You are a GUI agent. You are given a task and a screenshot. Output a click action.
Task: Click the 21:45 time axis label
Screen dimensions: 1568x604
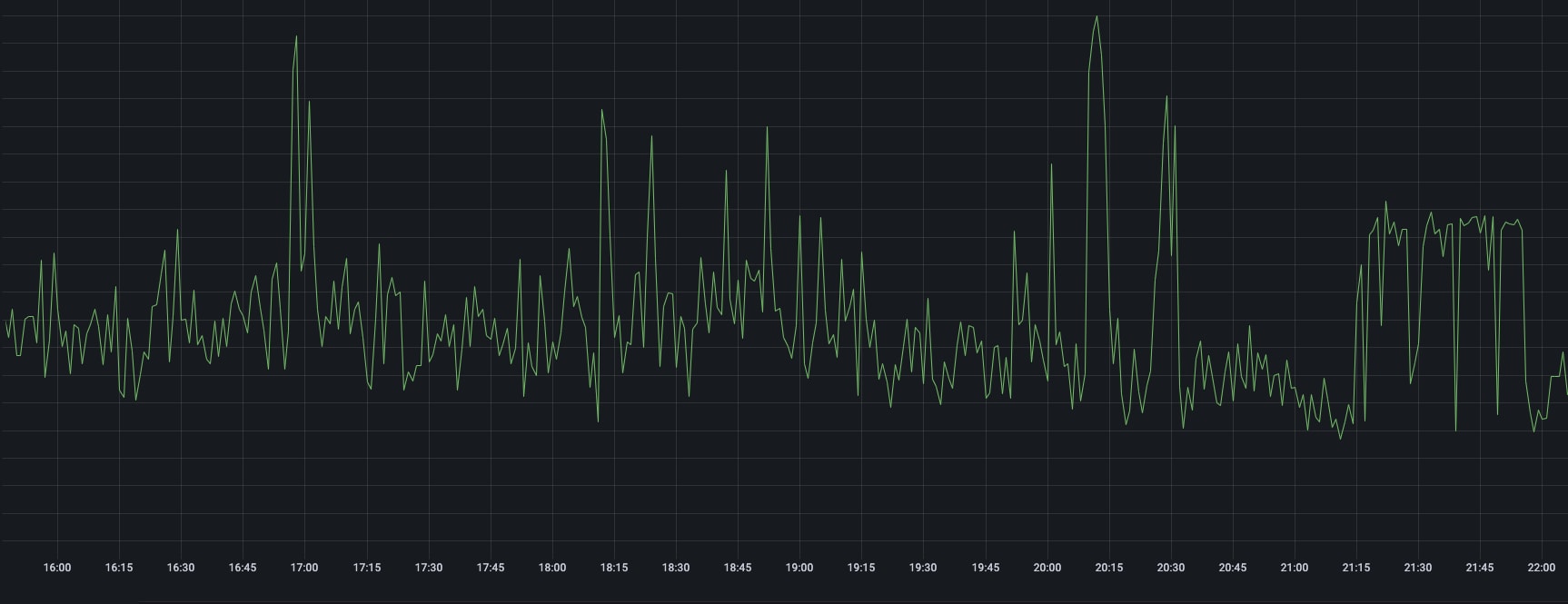tap(1479, 568)
